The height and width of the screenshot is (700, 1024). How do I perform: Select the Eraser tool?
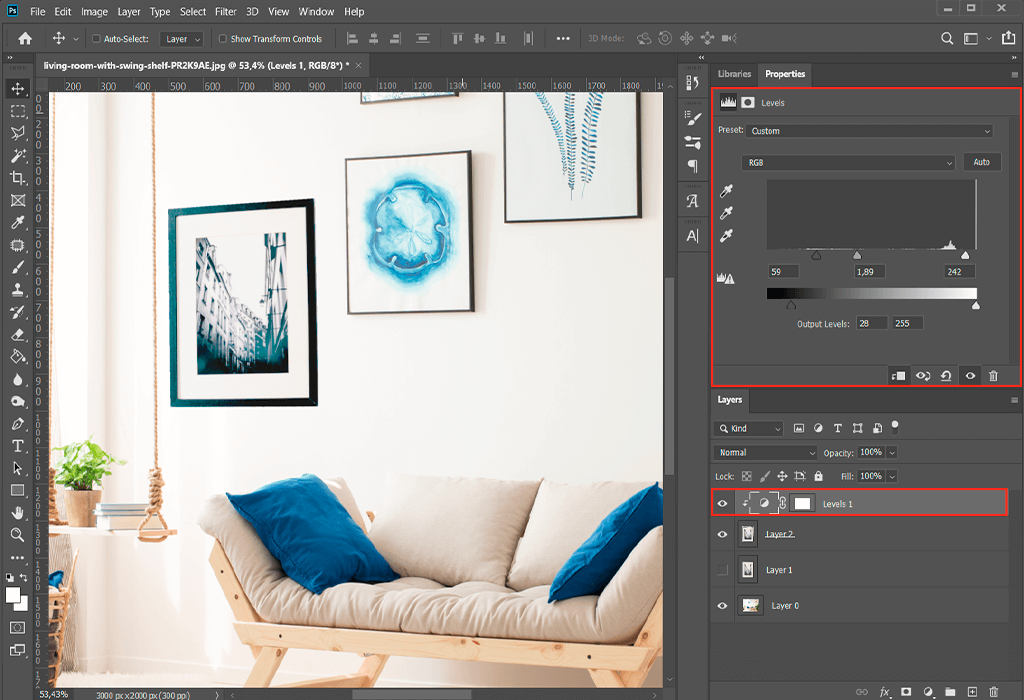point(18,334)
